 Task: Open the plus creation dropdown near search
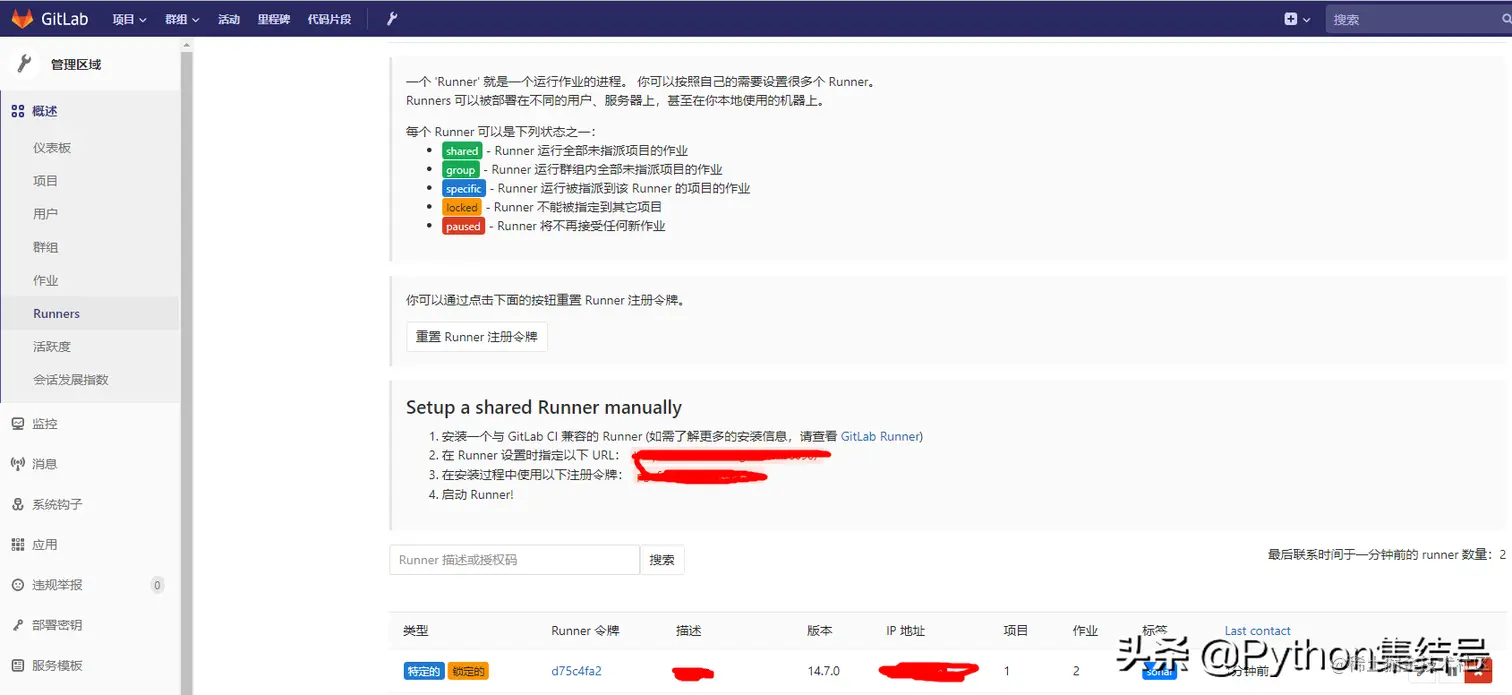[x=1297, y=17]
